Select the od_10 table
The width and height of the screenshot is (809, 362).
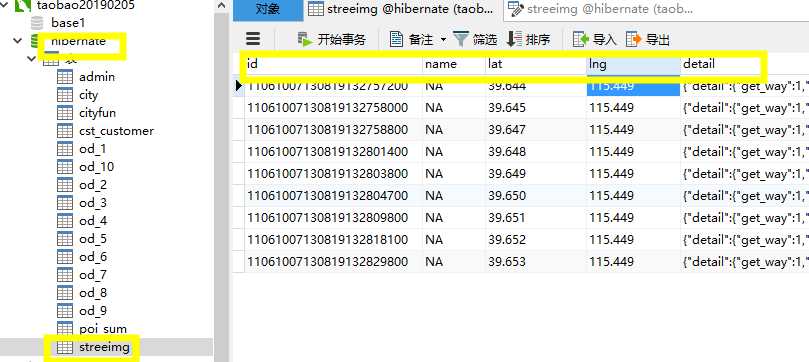[96, 167]
